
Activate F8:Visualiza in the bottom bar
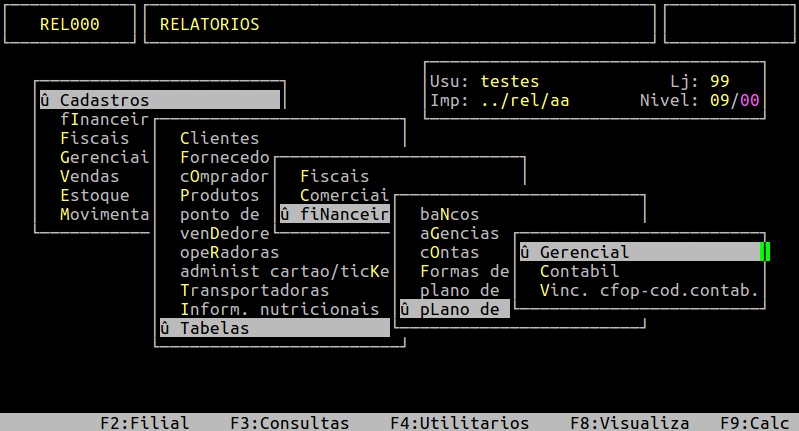[x=630, y=423]
